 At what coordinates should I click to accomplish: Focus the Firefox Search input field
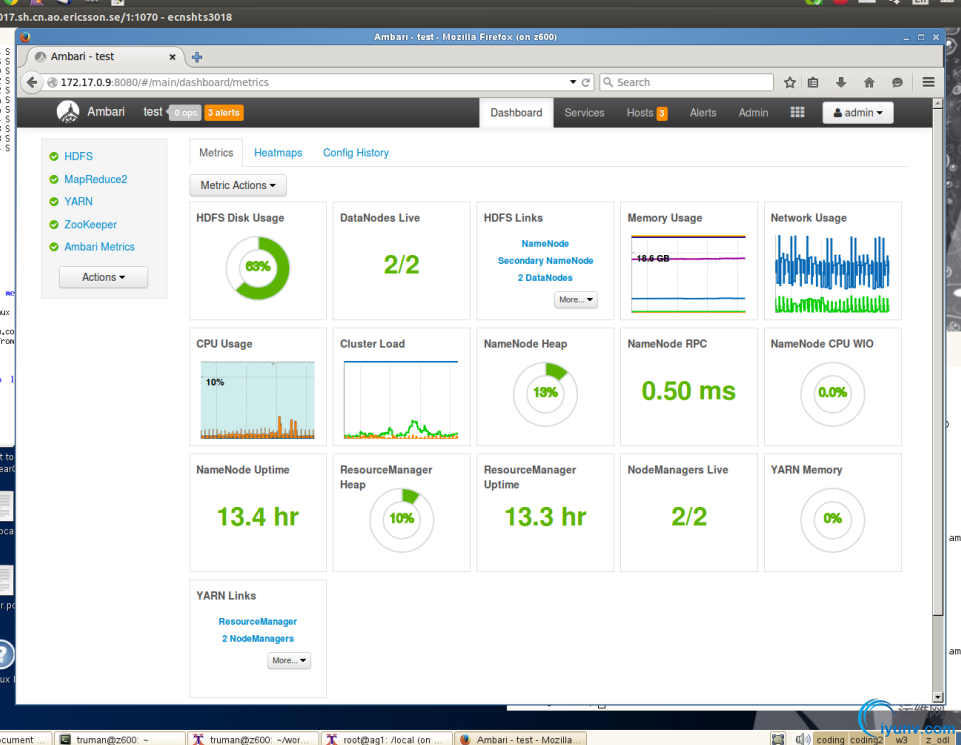click(x=686, y=82)
